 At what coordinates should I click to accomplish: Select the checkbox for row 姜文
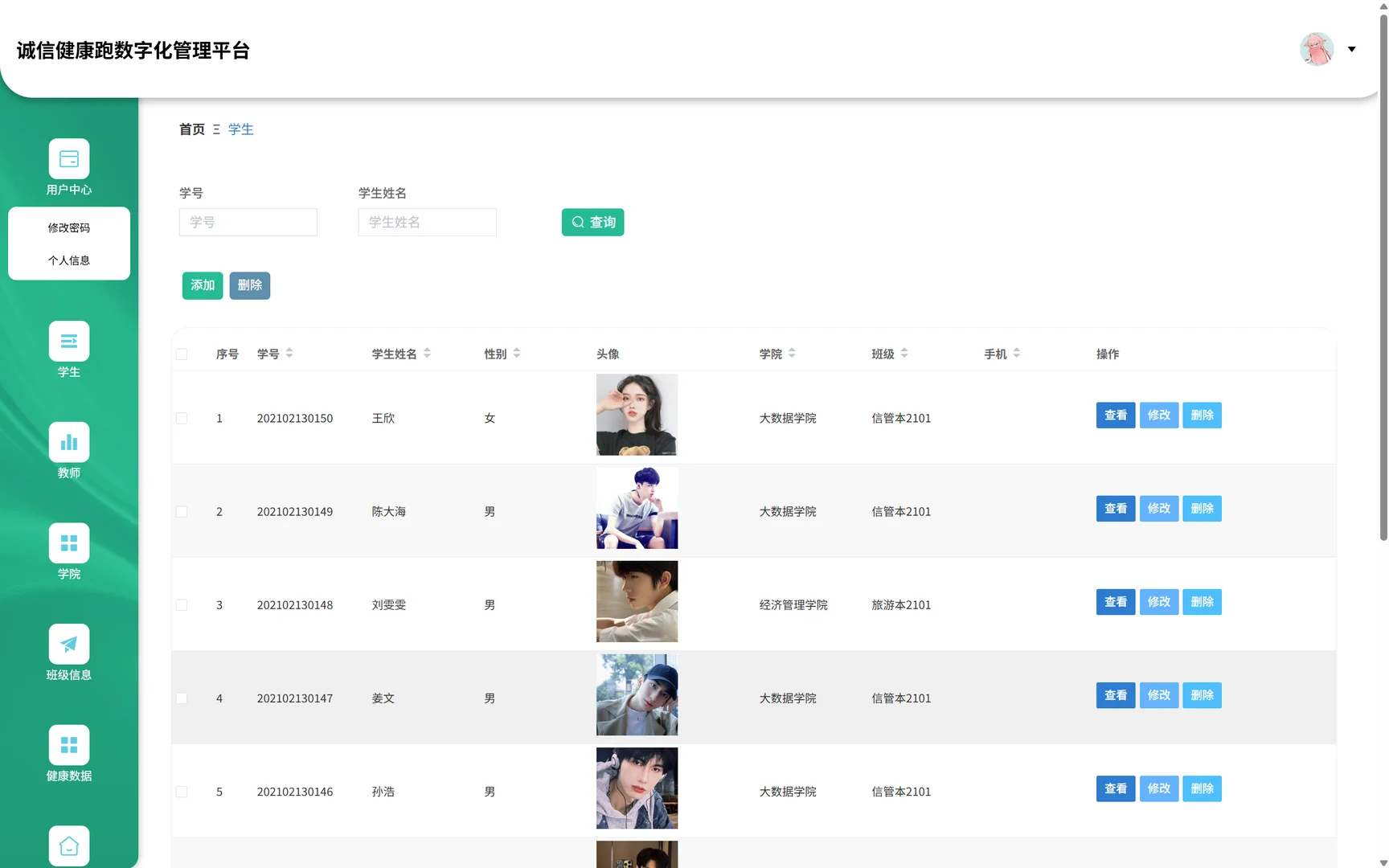tap(182, 698)
